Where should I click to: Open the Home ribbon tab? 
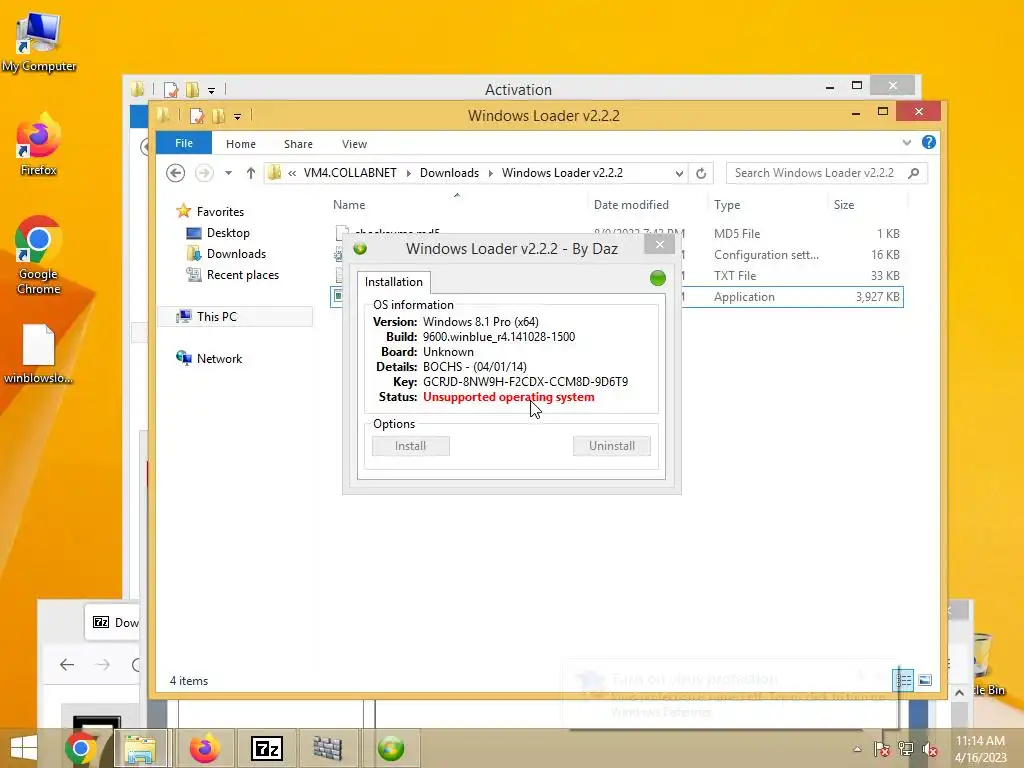pos(241,144)
